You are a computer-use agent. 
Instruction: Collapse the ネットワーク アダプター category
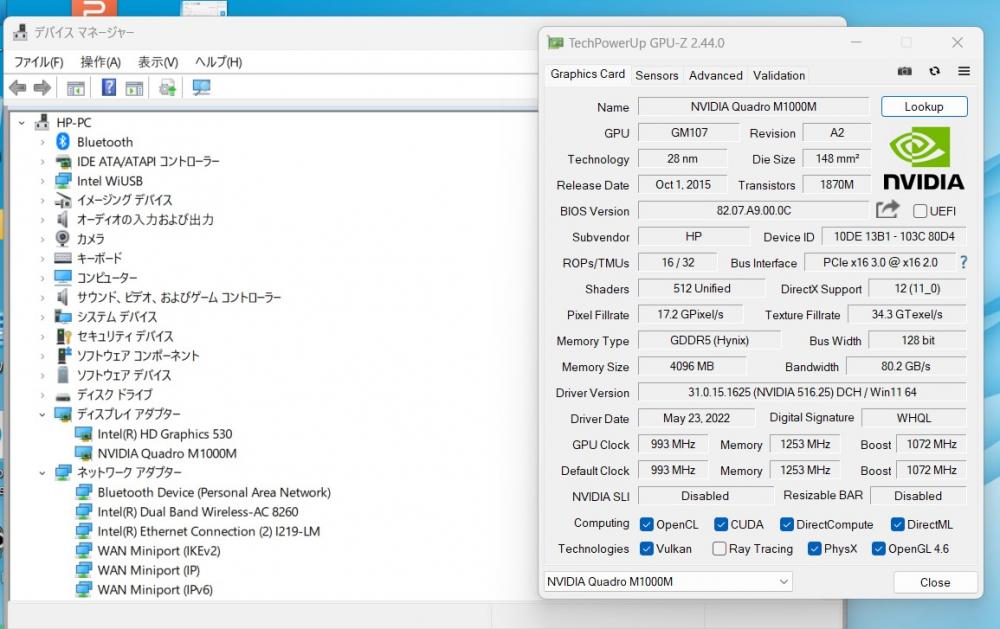[x=43, y=473]
